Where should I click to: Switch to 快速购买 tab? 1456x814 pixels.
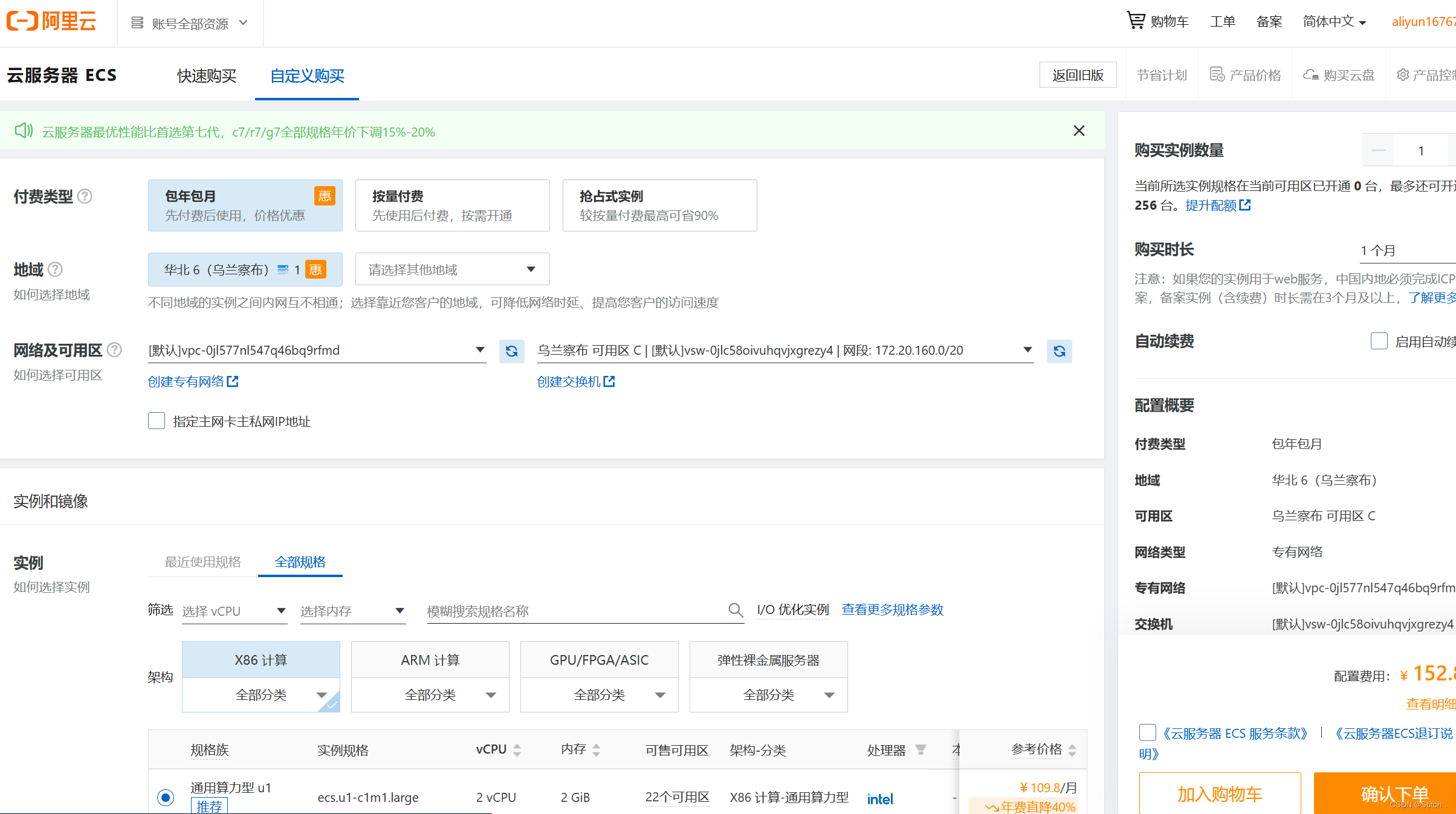207,76
